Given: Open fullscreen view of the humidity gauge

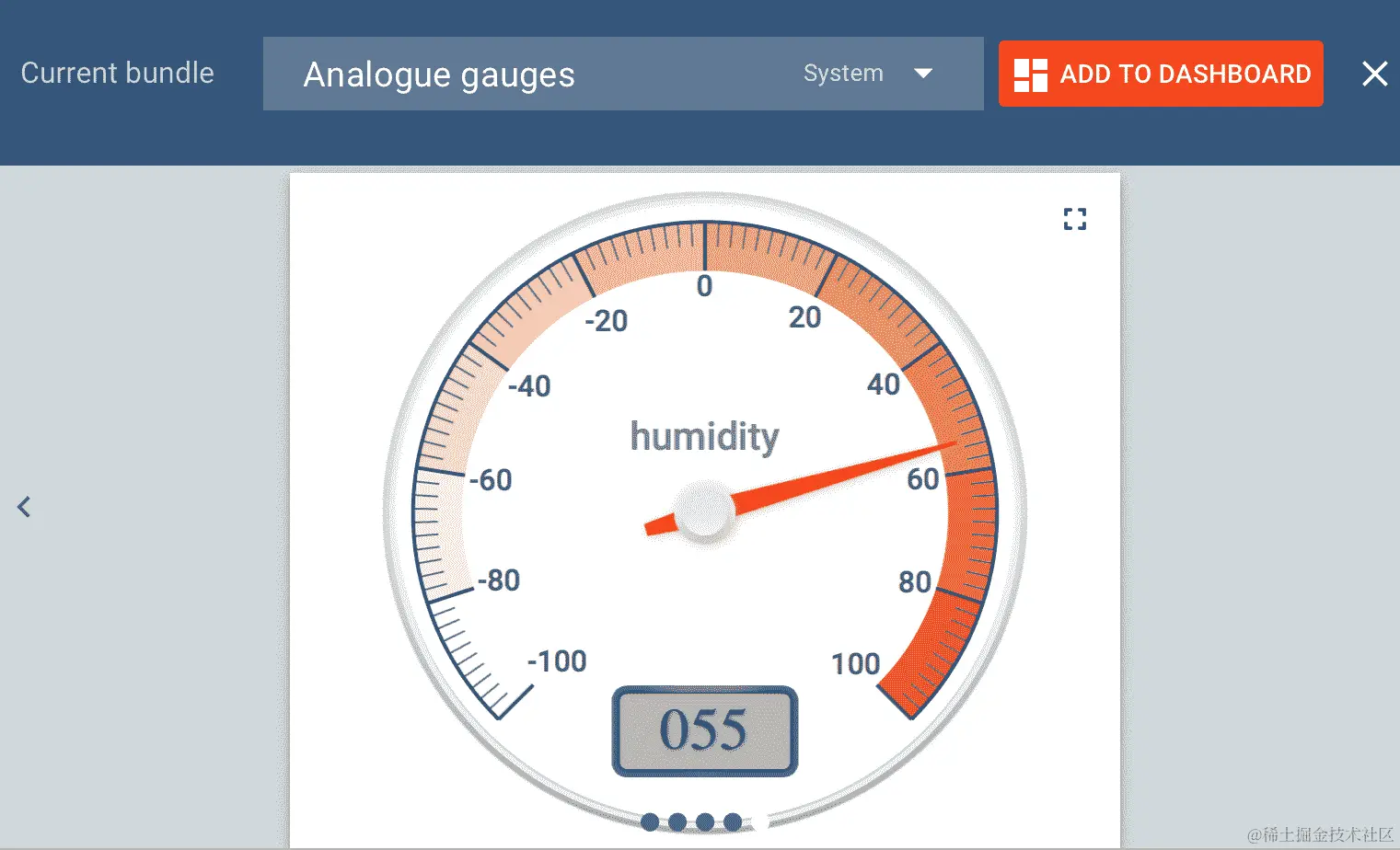Looking at the screenshot, I should [x=1074, y=219].
